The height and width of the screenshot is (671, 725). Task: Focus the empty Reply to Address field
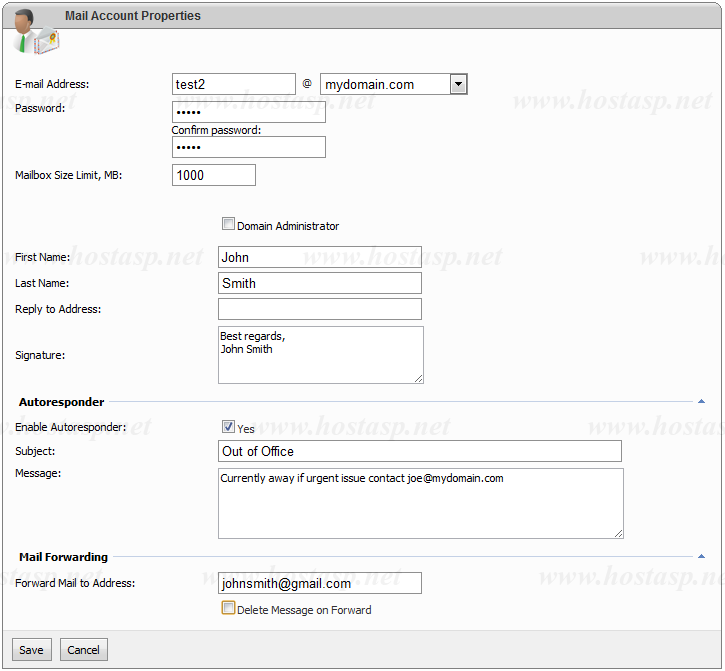click(x=319, y=309)
